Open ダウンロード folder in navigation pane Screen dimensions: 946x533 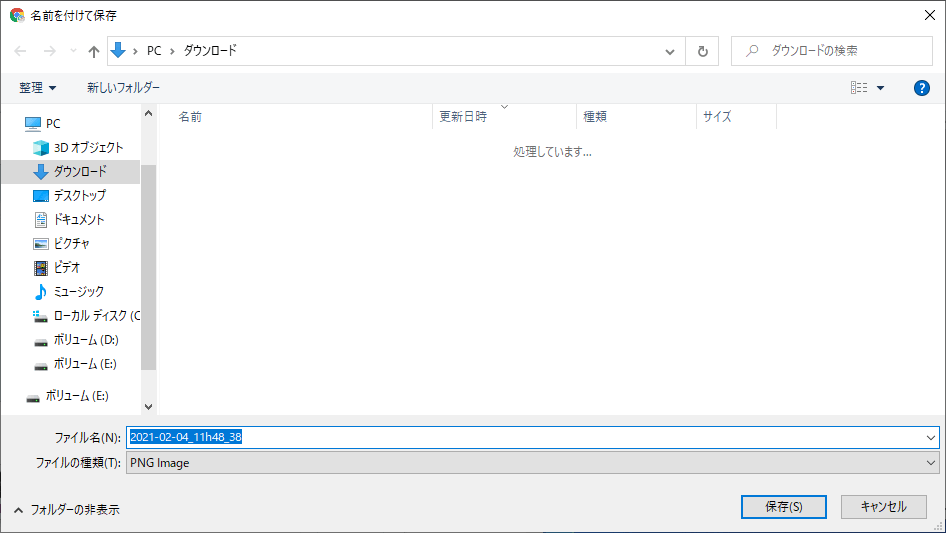(x=80, y=171)
